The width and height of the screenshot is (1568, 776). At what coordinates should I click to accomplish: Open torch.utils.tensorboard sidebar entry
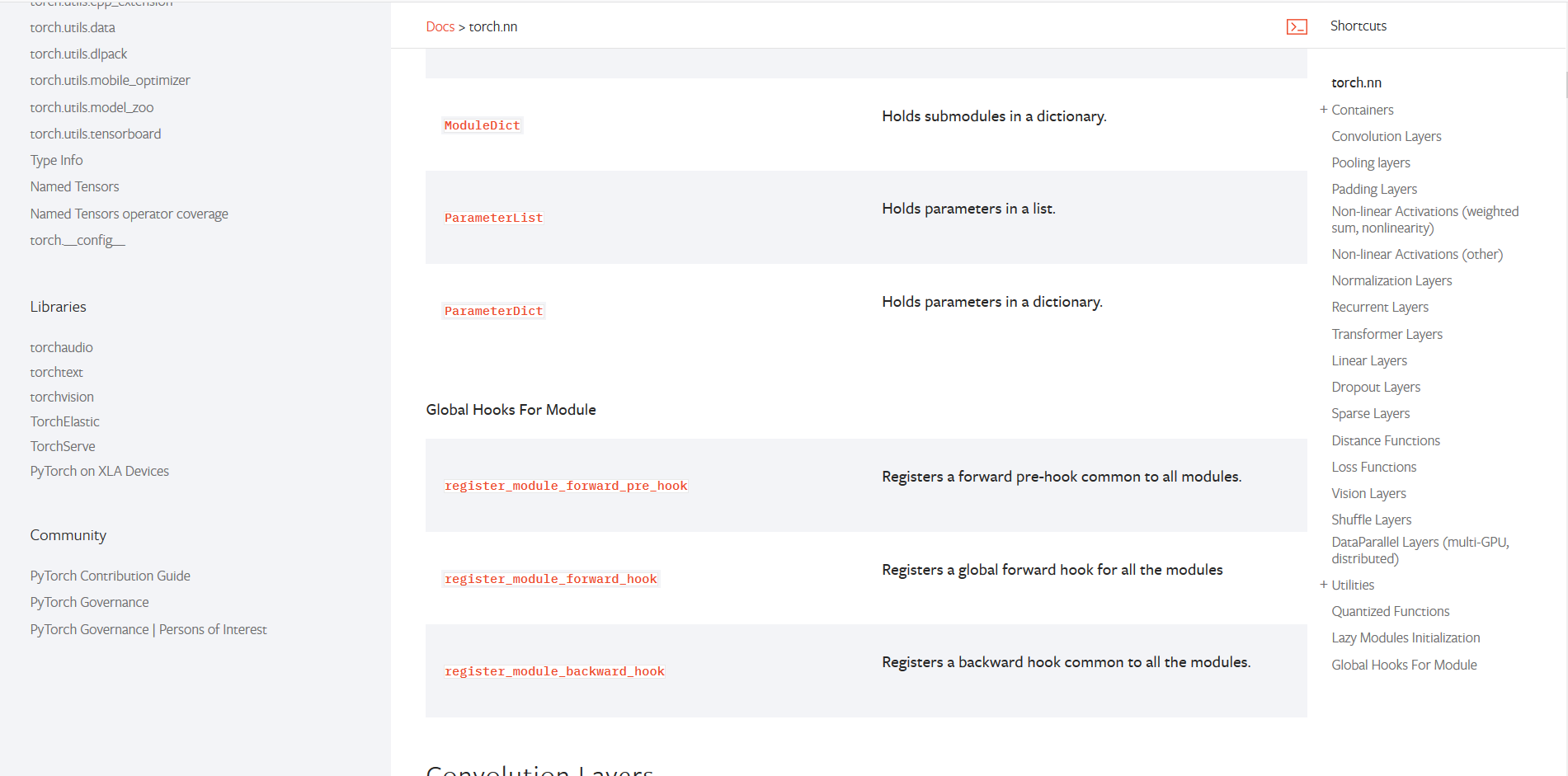(x=96, y=134)
